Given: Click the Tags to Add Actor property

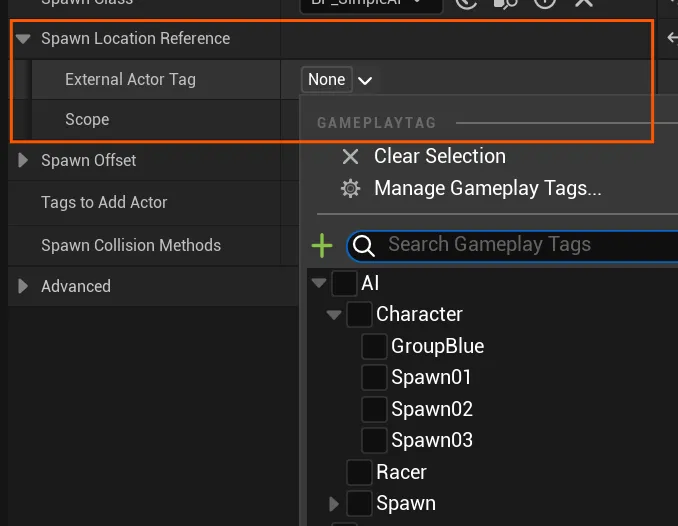Looking at the screenshot, I should pyautogui.click(x=104, y=202).
